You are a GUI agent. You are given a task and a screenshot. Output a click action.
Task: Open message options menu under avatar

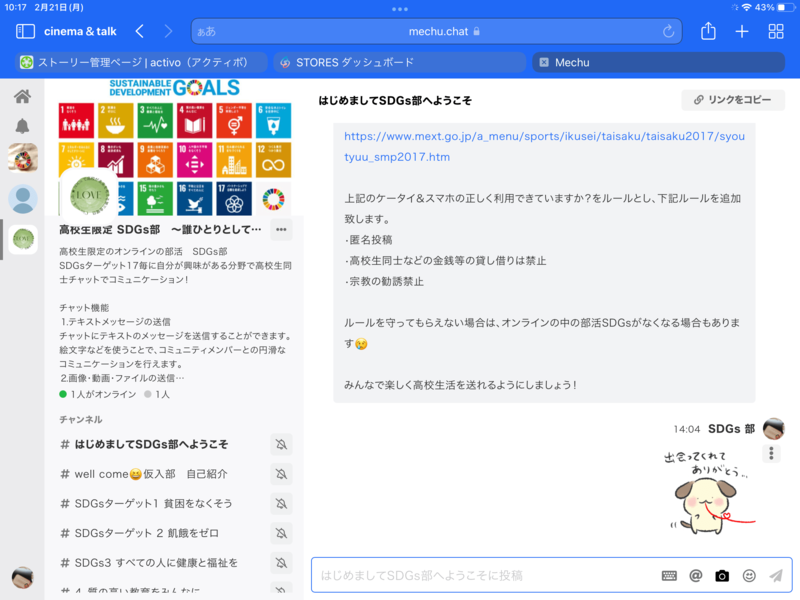point(771,454)
